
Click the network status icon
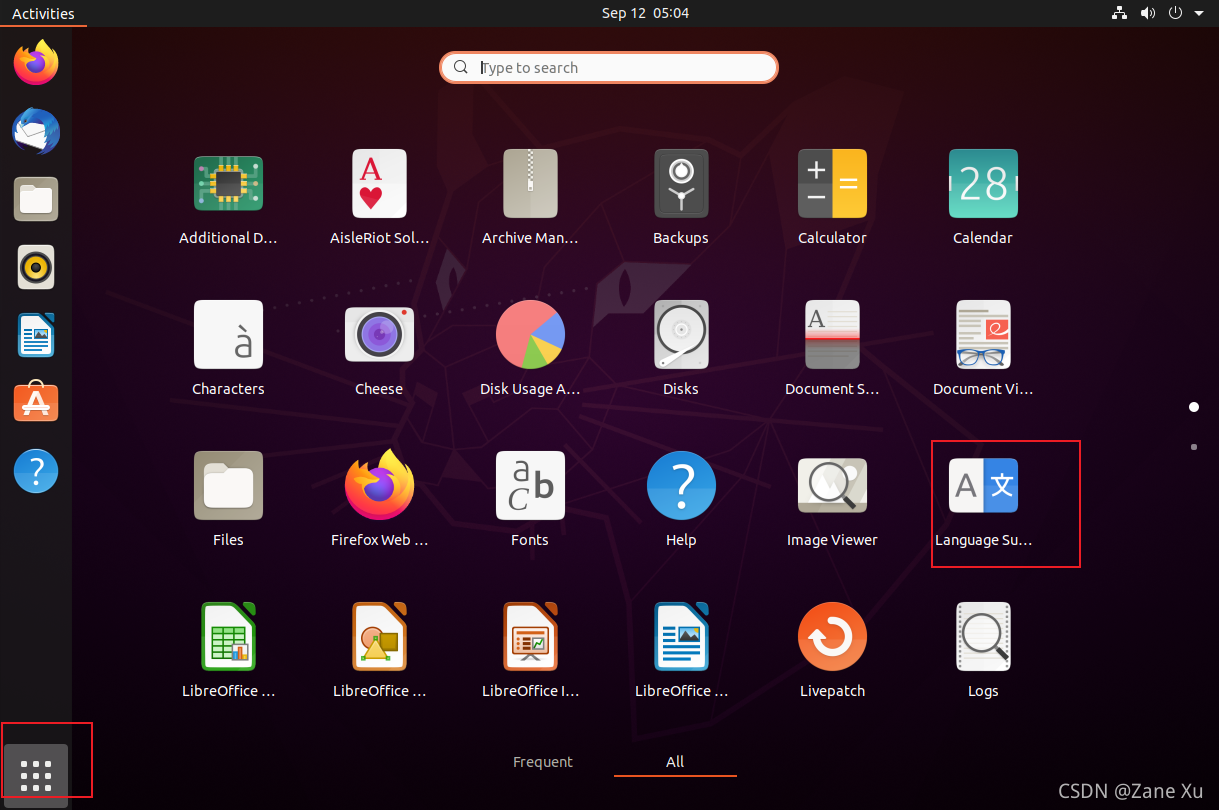tap(1120, 13)
